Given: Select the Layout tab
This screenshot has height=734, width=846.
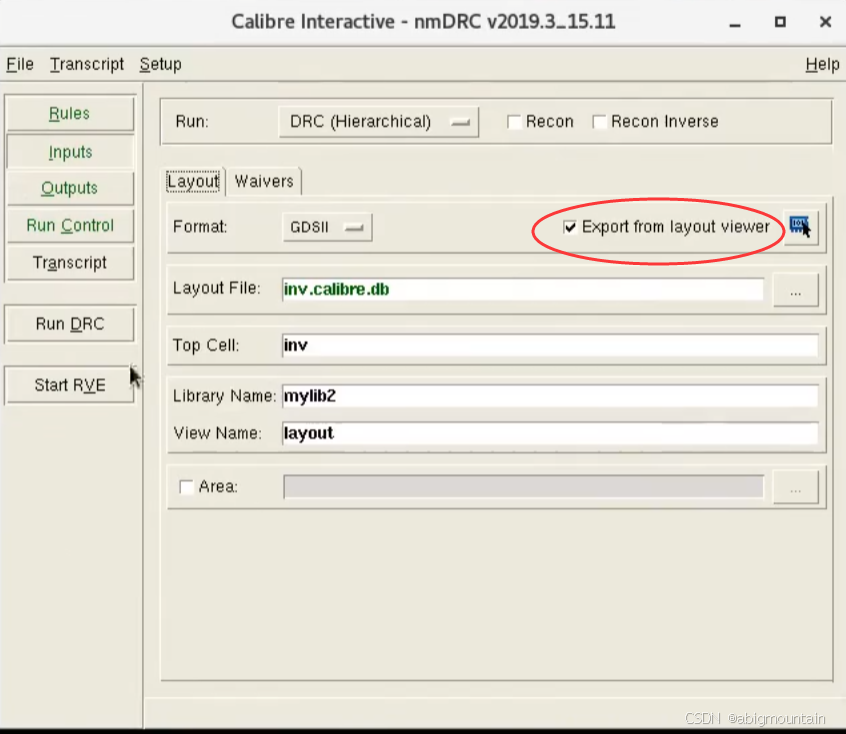Looking at the screenshot, I should [193, 181].
